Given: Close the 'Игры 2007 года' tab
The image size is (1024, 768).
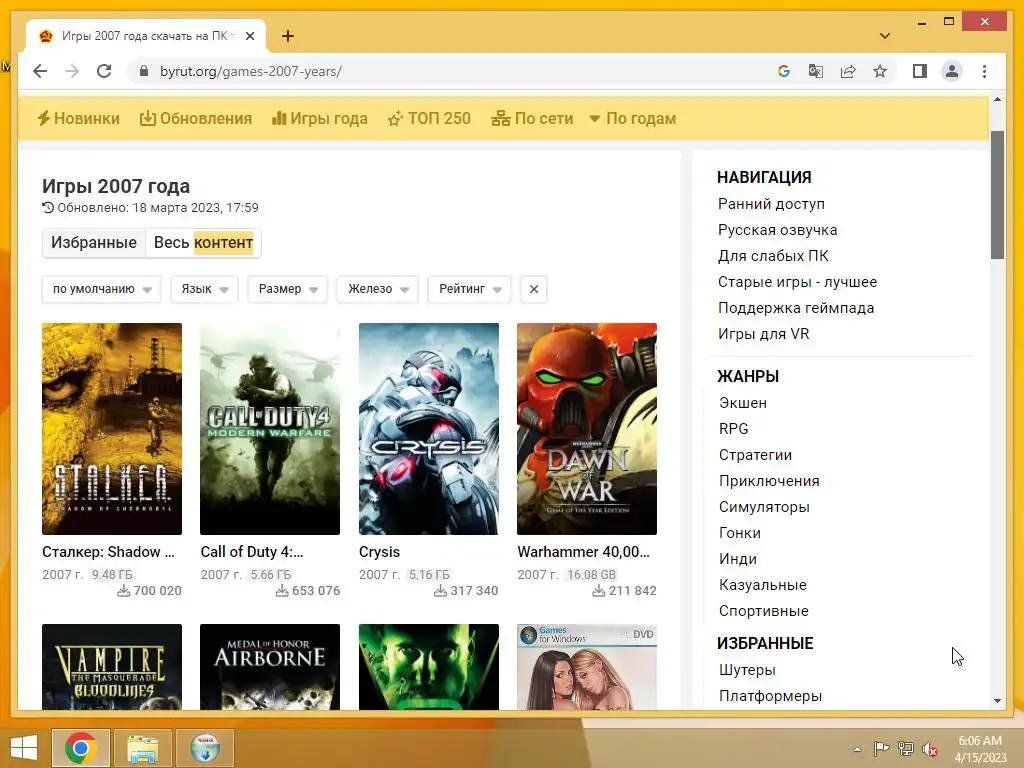Looking at the screenshot, I should tap(249, 36).
